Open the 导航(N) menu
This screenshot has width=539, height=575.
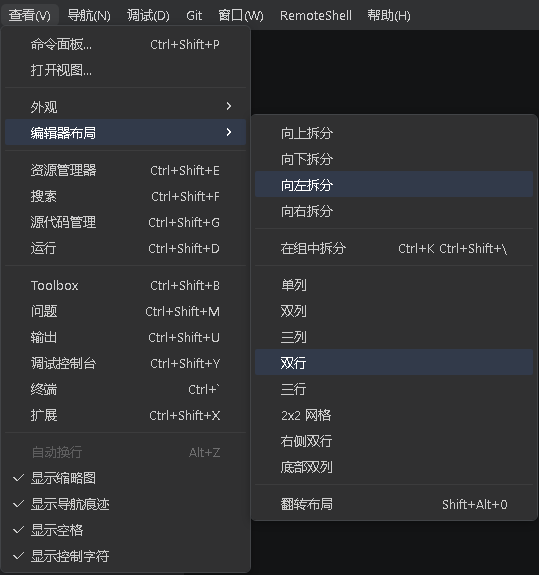[89, 15]
